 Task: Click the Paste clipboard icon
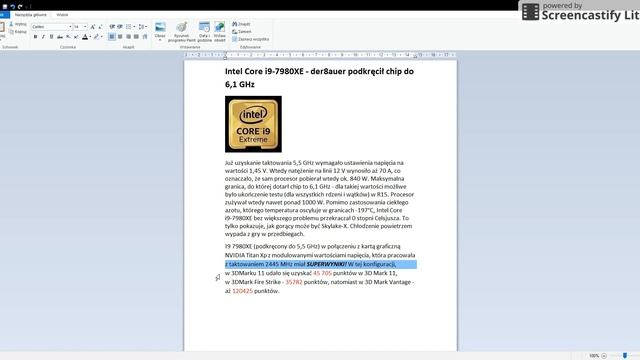pos(2,28)
